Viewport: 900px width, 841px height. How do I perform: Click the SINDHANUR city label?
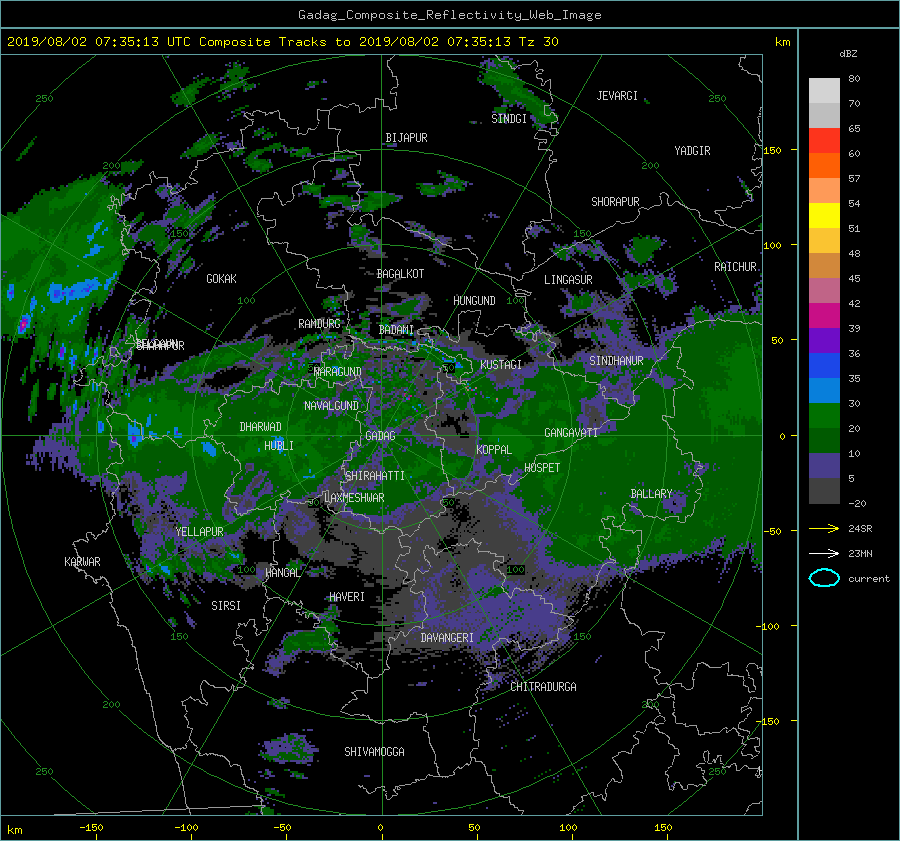(616, 361)
